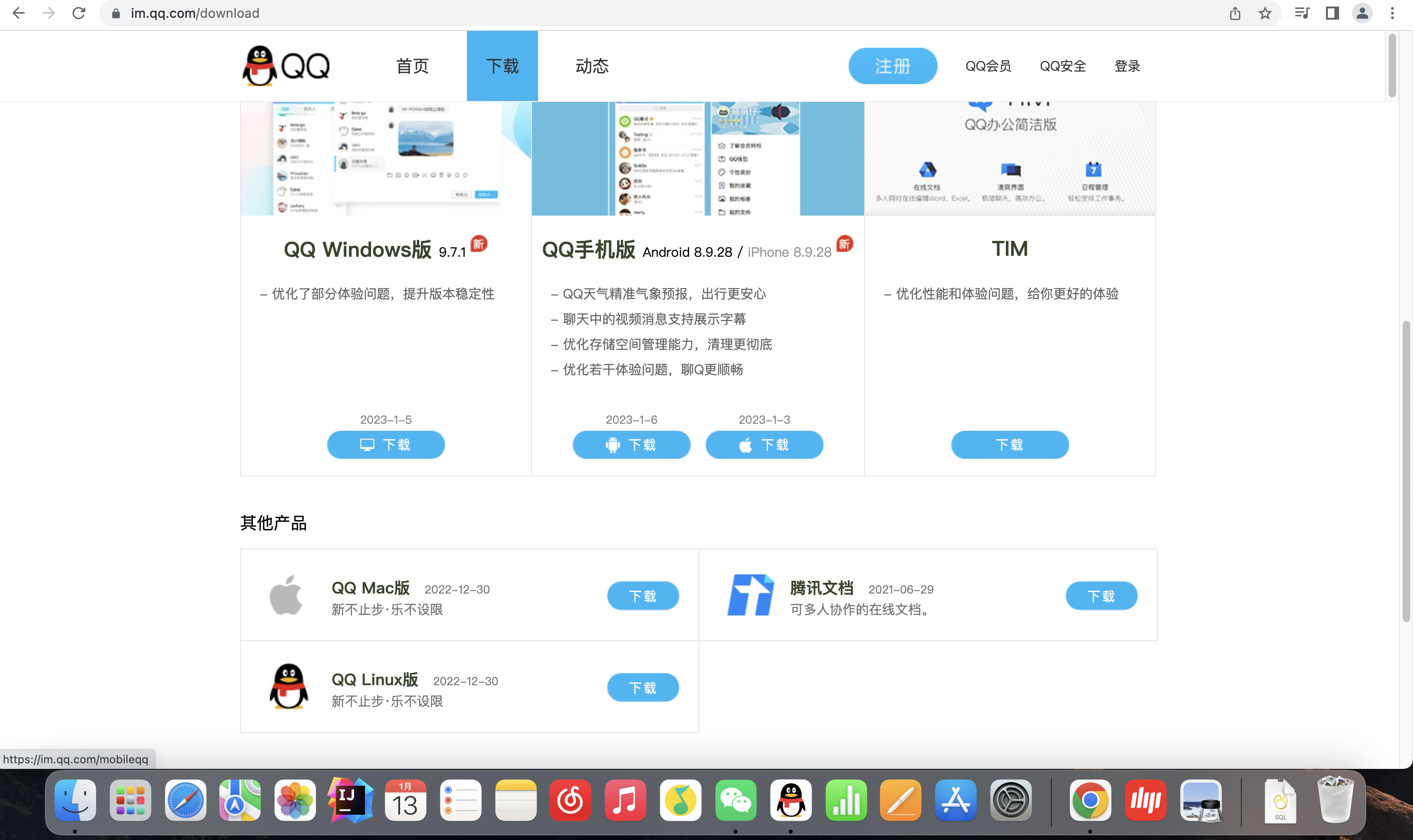Open Notes from the Dock
This screenshot has width=1413, height=840.
tap(515, 800)
